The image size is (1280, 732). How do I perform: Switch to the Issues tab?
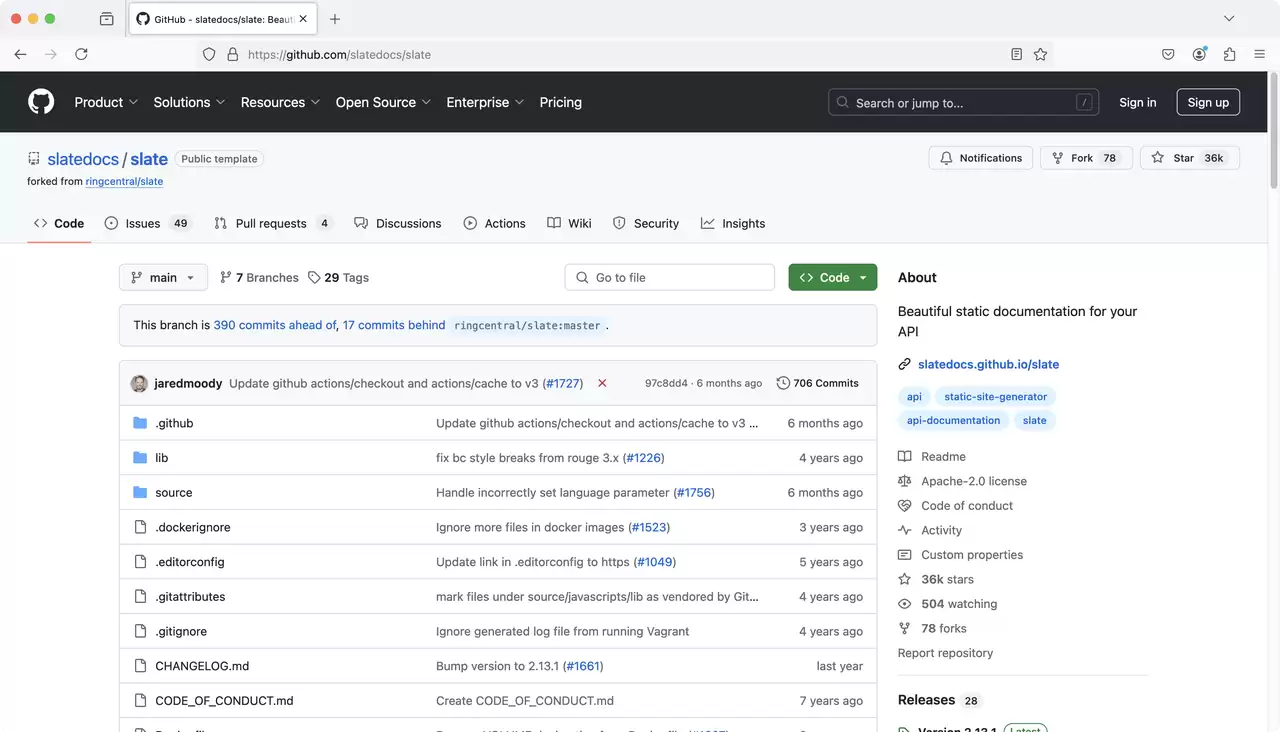click(x=147, y=223)
